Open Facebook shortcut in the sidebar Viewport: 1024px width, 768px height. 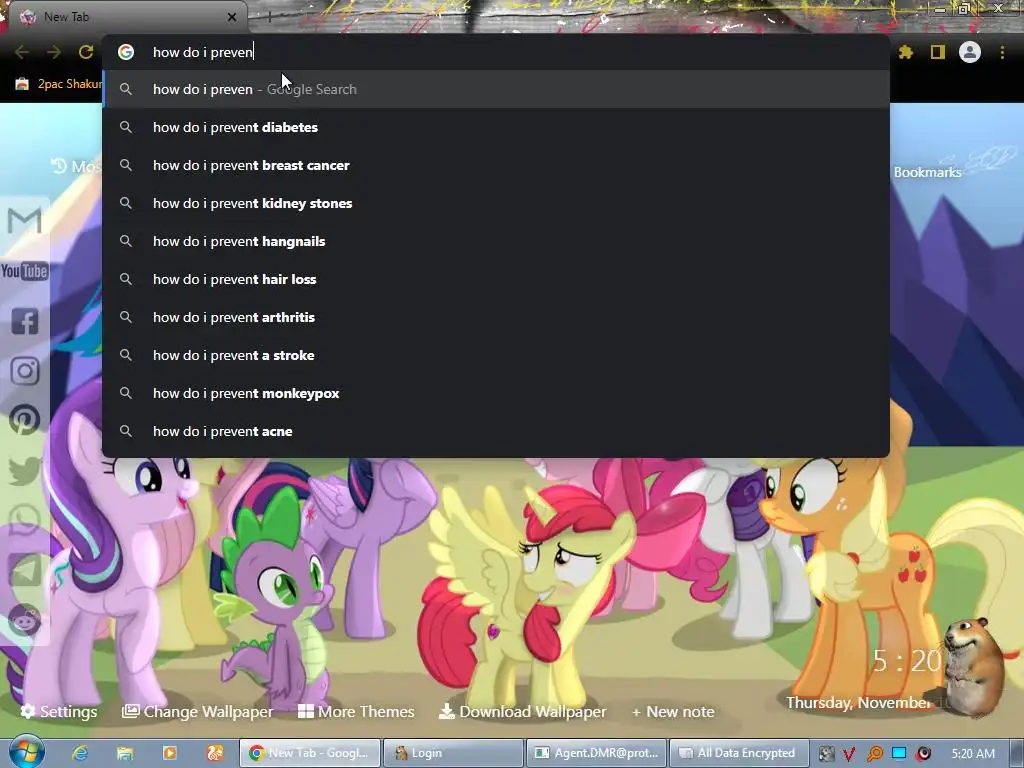pyautogui.click(x=25, y=321)
